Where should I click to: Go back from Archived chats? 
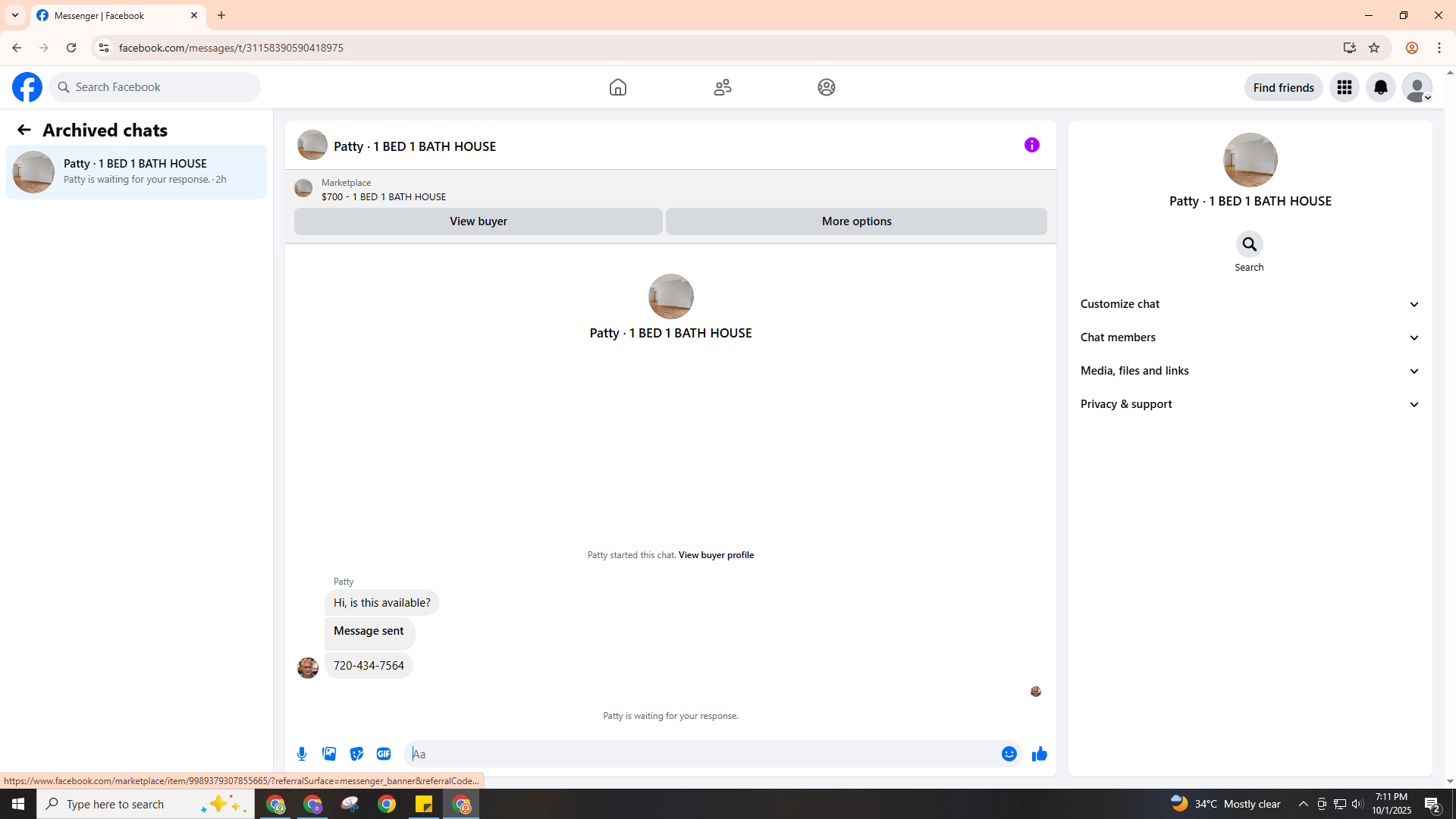click(24, 130)
